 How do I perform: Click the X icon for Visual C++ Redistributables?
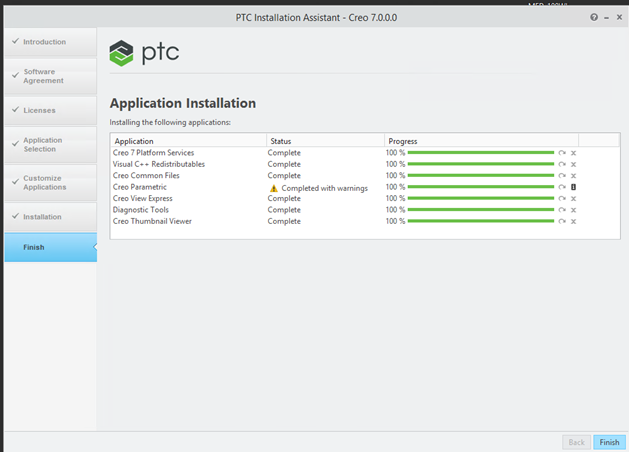click(574, 164)
